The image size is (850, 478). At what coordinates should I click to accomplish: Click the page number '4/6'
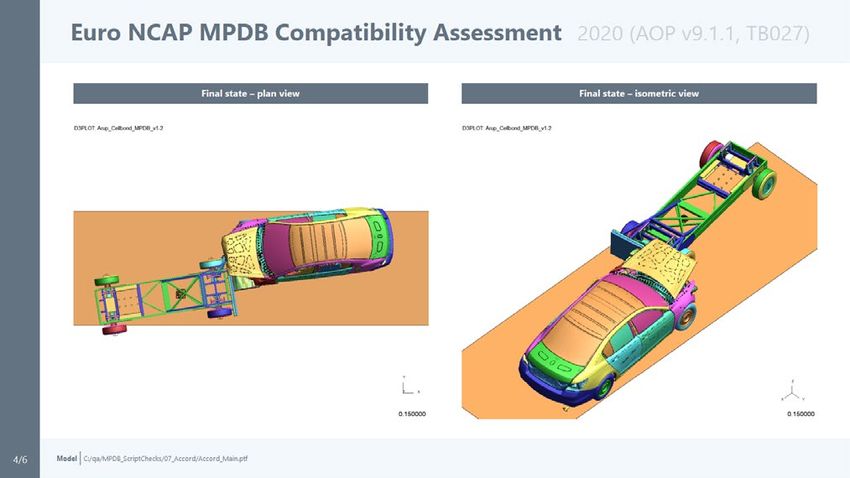(x=20, y=460)
